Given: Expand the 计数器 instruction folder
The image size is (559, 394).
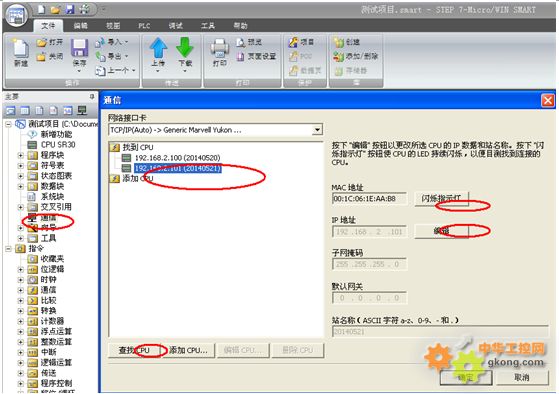Looking at the screenshot, I should (x=21, y=321).
